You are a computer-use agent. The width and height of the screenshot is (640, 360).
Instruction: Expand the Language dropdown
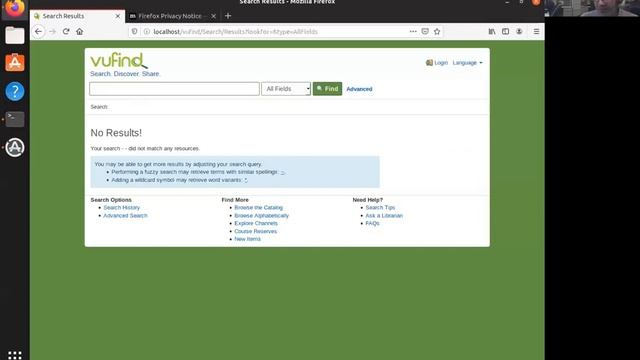pyautogui.click(x=467, y=62)
